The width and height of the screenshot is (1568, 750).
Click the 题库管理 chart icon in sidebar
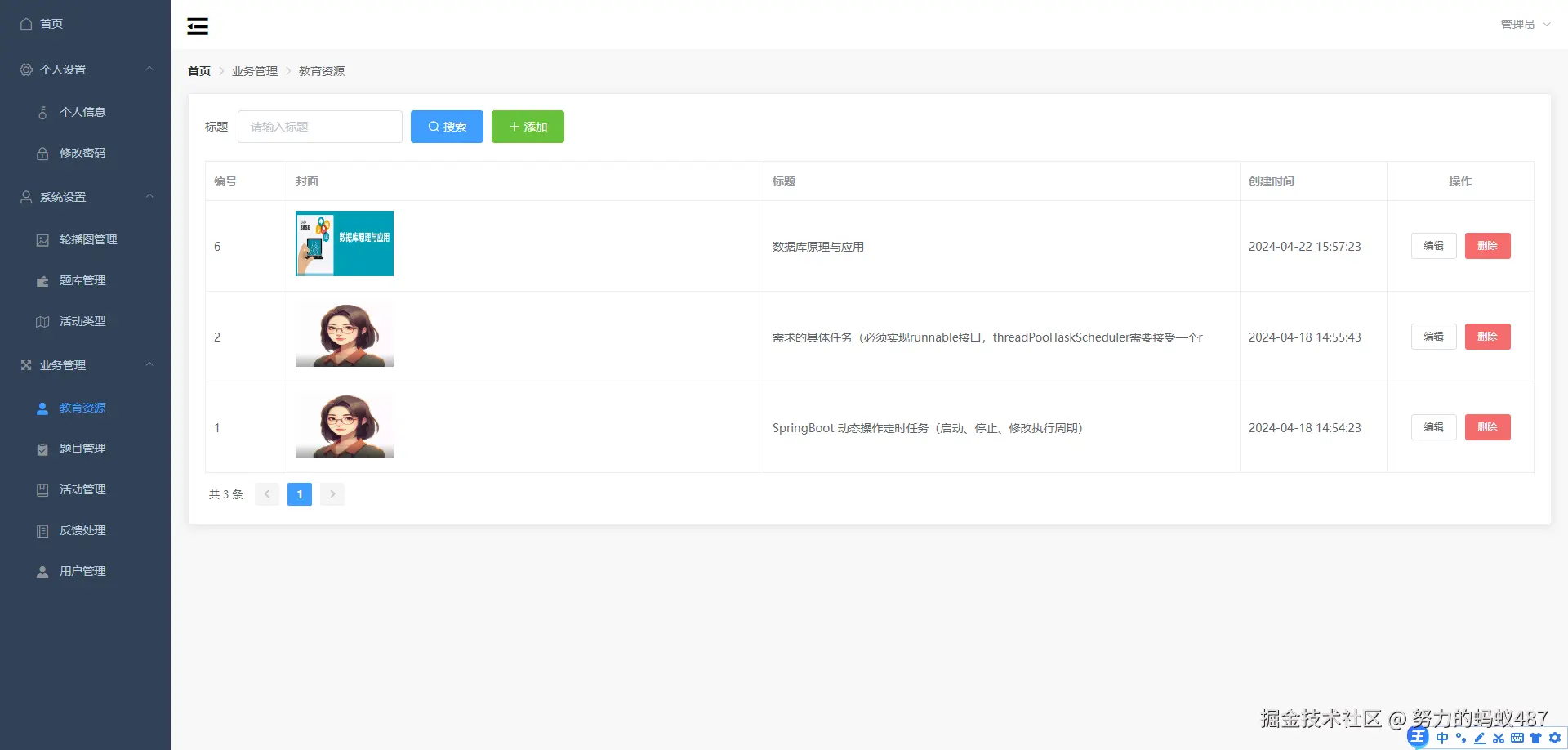pyautogui.click(x=42, y=280)
